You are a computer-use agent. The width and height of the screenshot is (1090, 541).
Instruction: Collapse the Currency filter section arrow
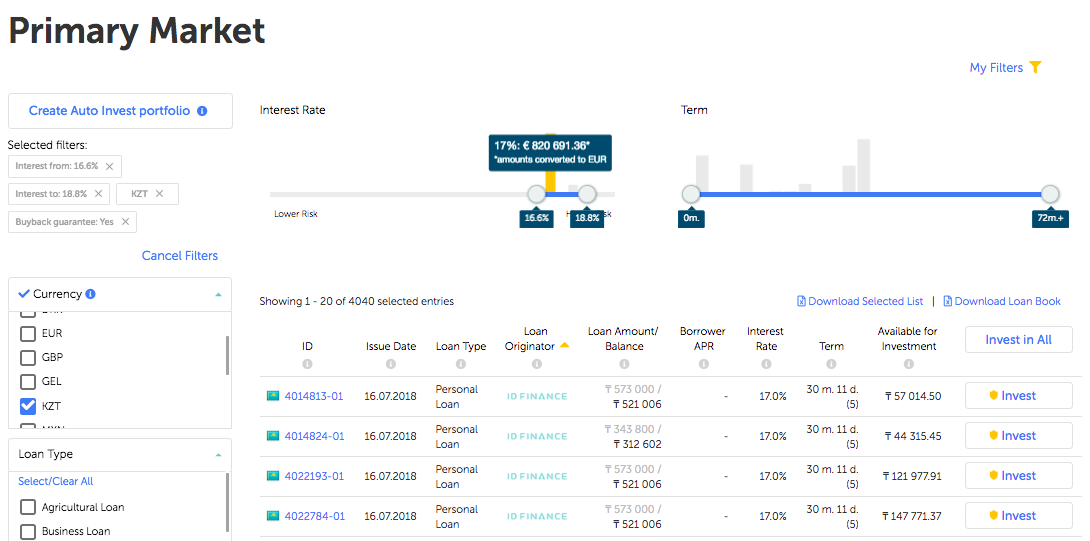218,294
